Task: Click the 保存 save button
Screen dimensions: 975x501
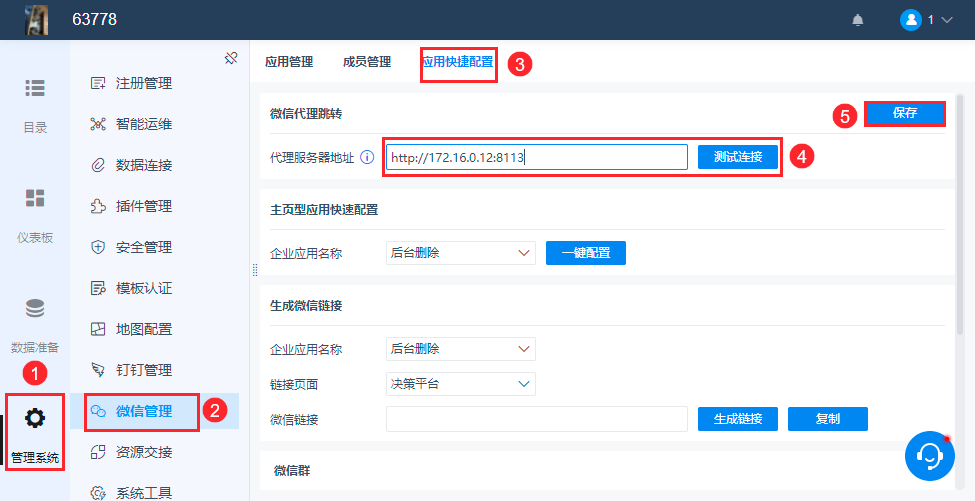Action: pyautogui.click(x=905, y=113)
